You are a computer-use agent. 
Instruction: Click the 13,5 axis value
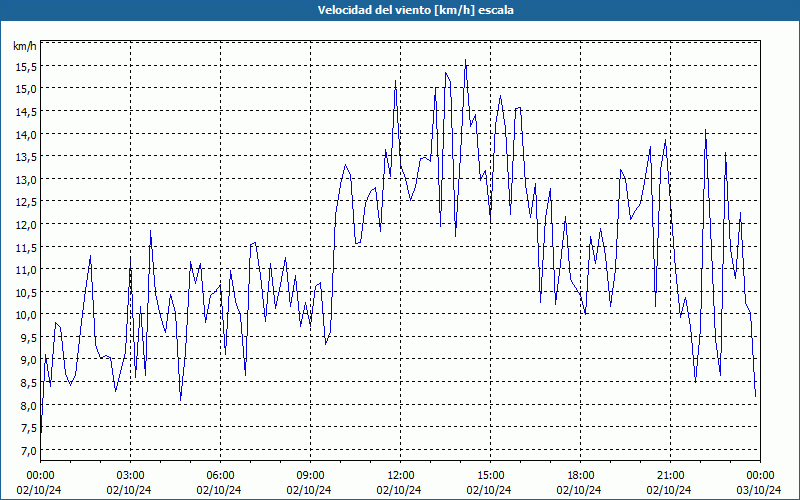(x=27, y=157)
